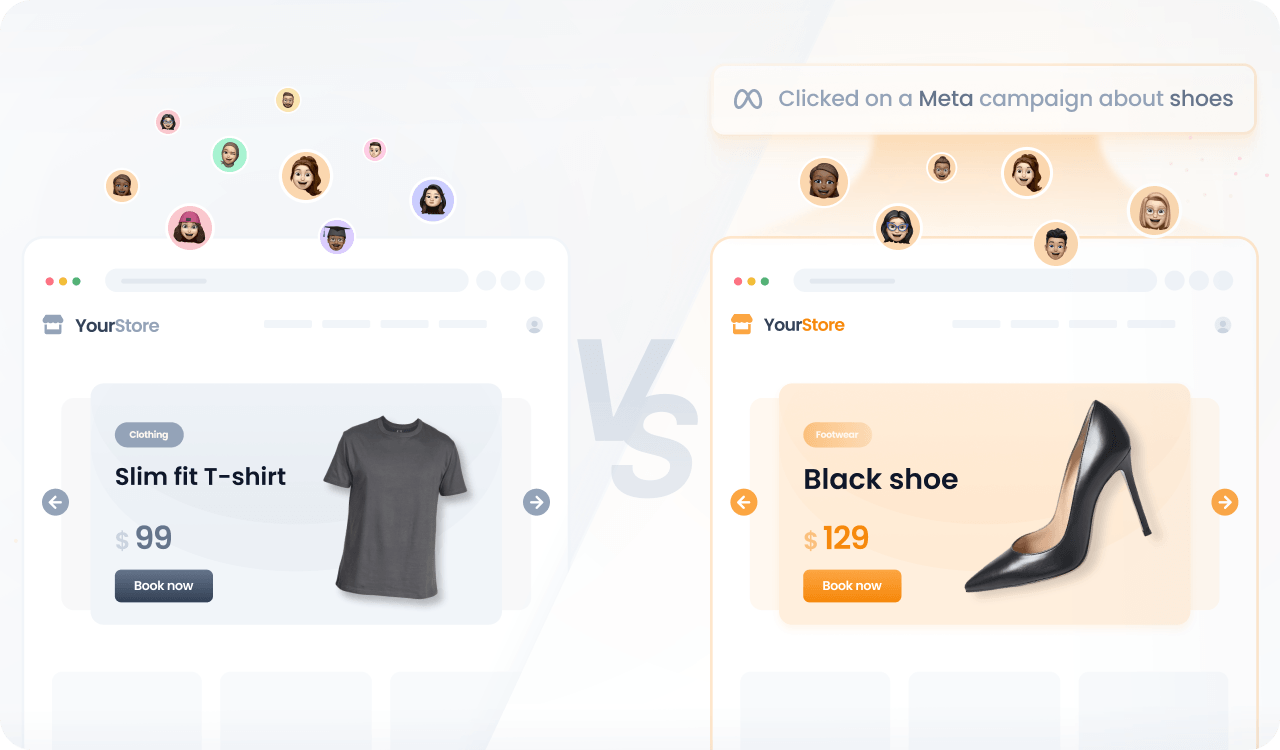Go to next slide on T-shirt carousel

(x=537, y=502)
